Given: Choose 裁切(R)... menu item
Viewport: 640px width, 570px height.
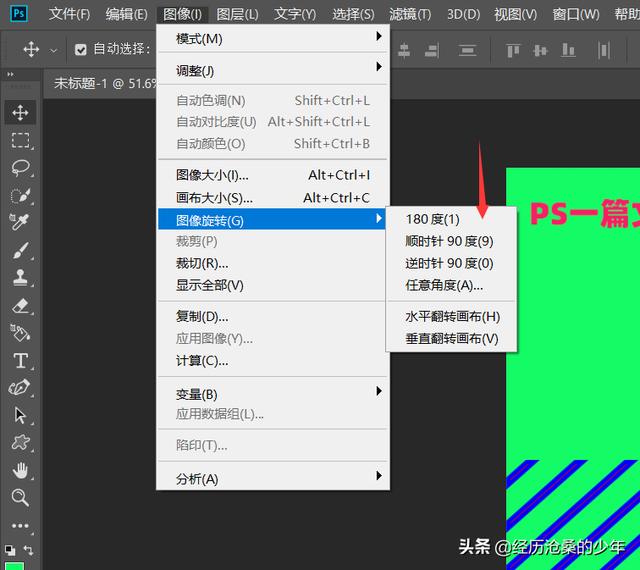Looking at the screenshot, I should pyautogui.click(x=272, y=263).
